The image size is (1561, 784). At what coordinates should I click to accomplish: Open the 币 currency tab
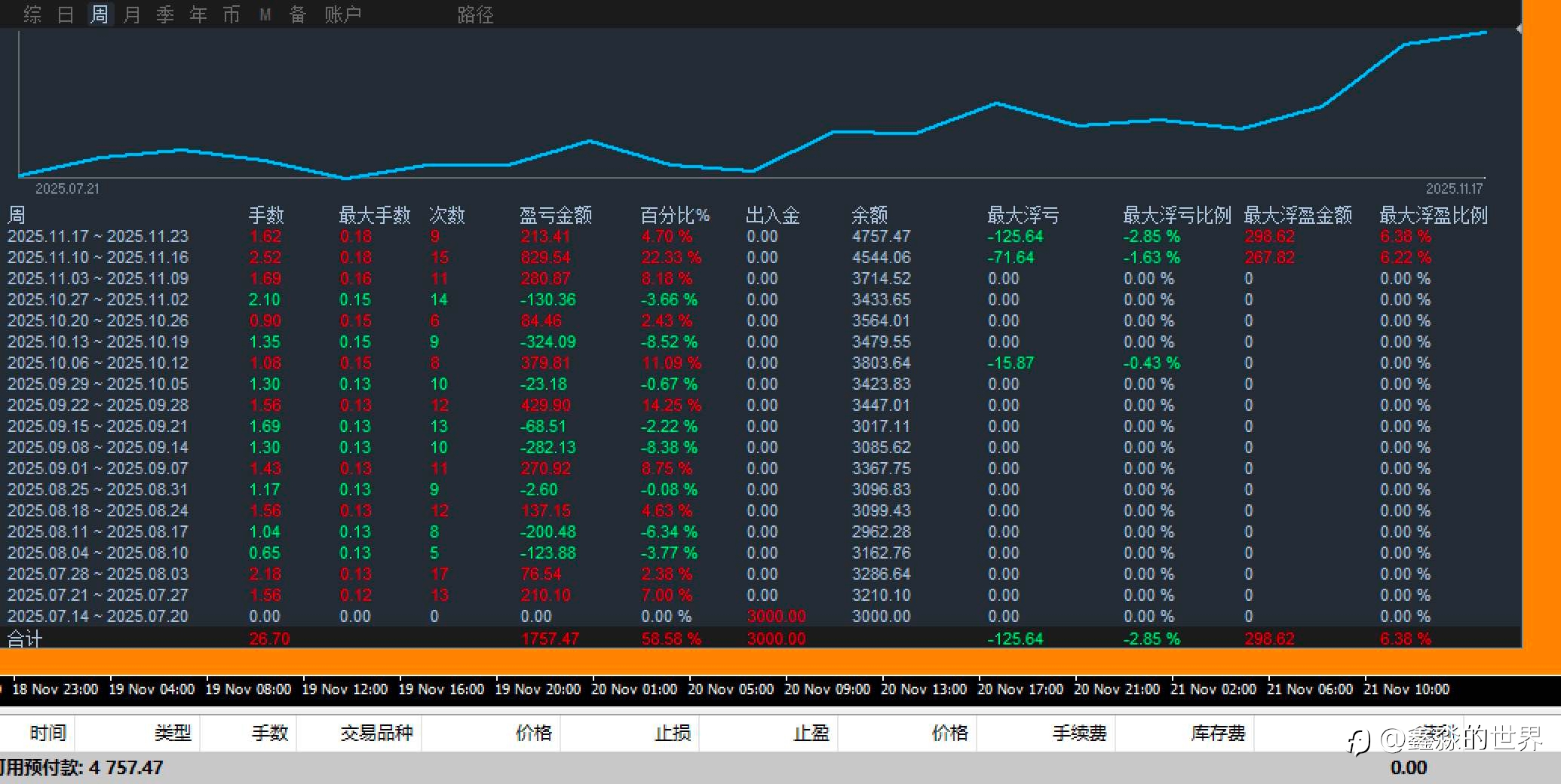tap(232, 14)
